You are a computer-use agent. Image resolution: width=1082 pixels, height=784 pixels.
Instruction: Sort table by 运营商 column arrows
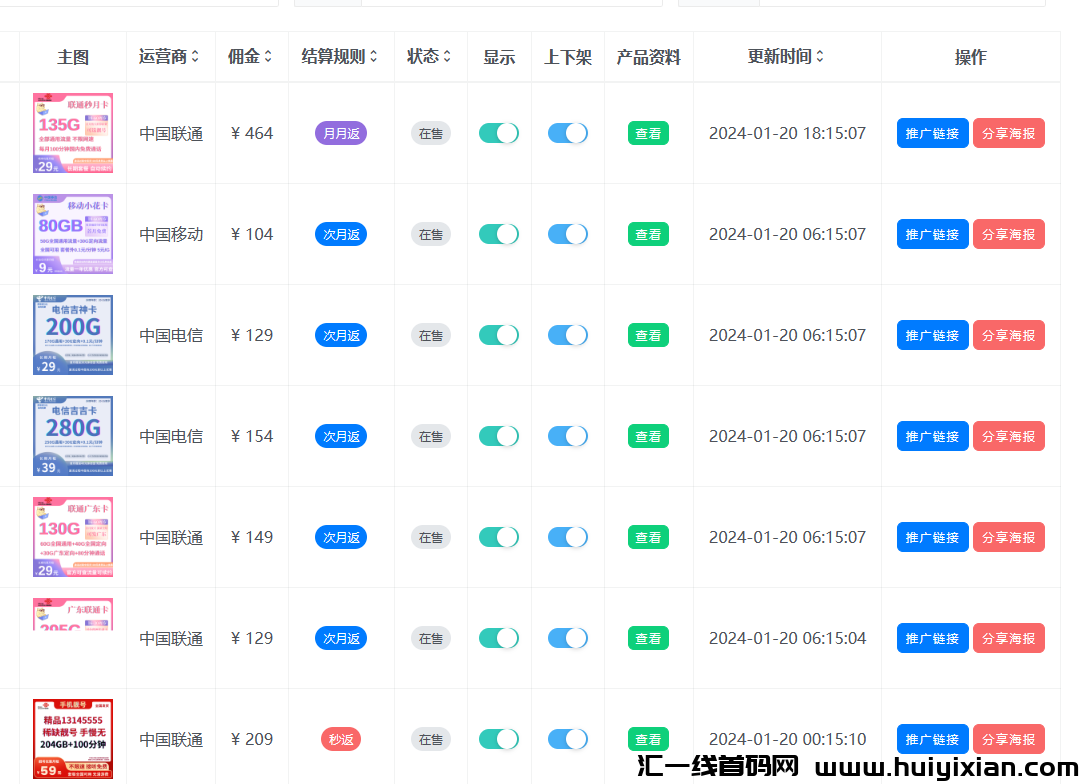tap(195, 57)
